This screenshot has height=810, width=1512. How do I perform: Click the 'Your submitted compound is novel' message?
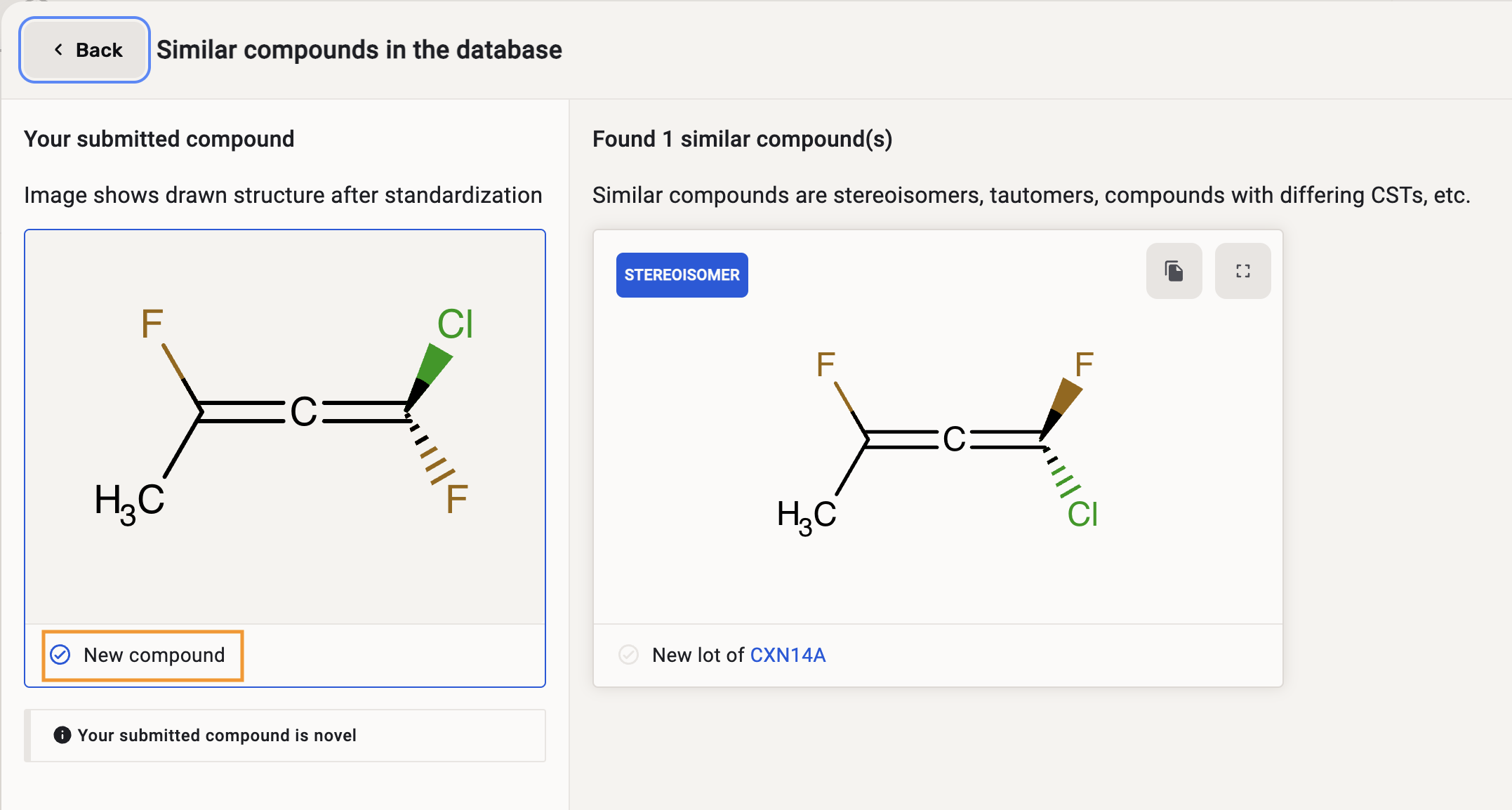click(217, 735)
